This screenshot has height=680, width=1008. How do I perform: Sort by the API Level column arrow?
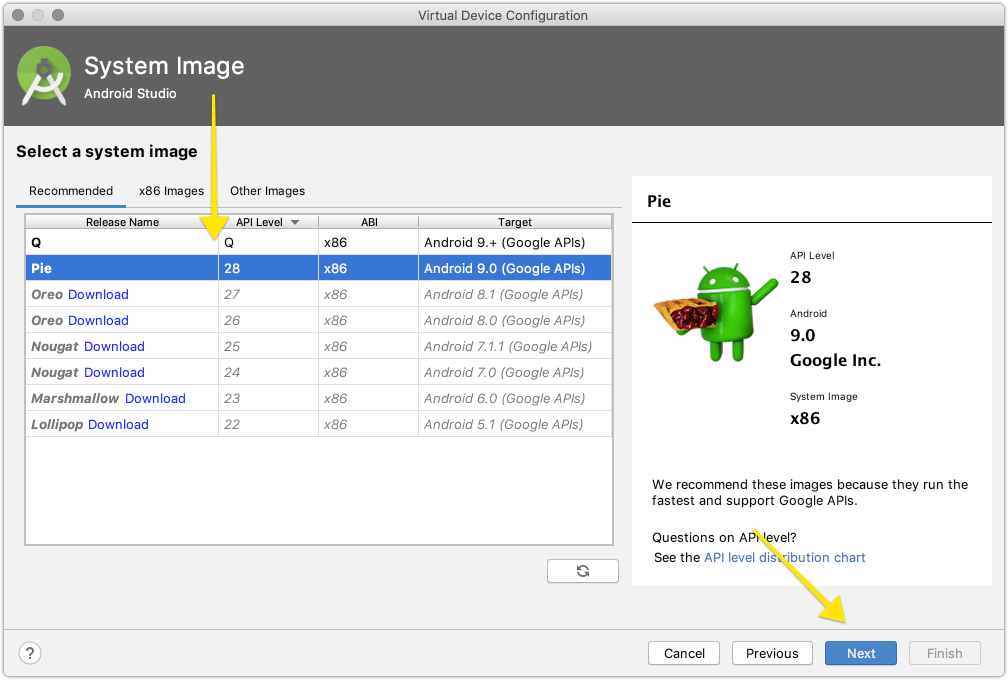[295, 222]
